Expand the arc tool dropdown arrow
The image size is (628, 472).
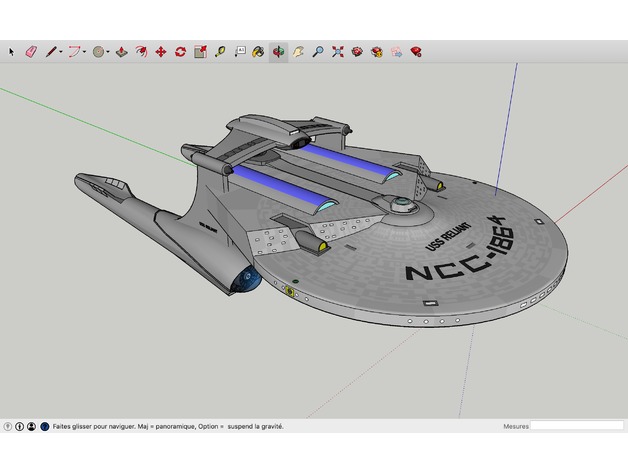point(85,51)
